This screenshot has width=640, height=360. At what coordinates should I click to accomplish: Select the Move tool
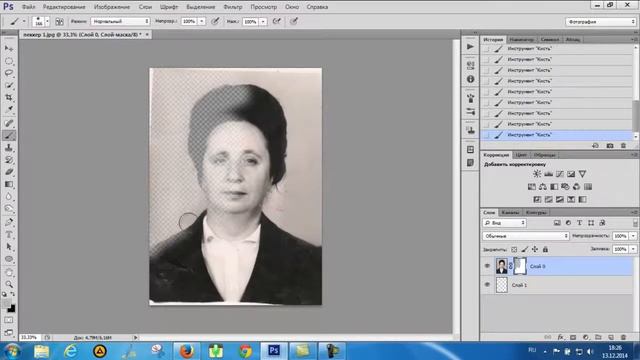point(9,49)
